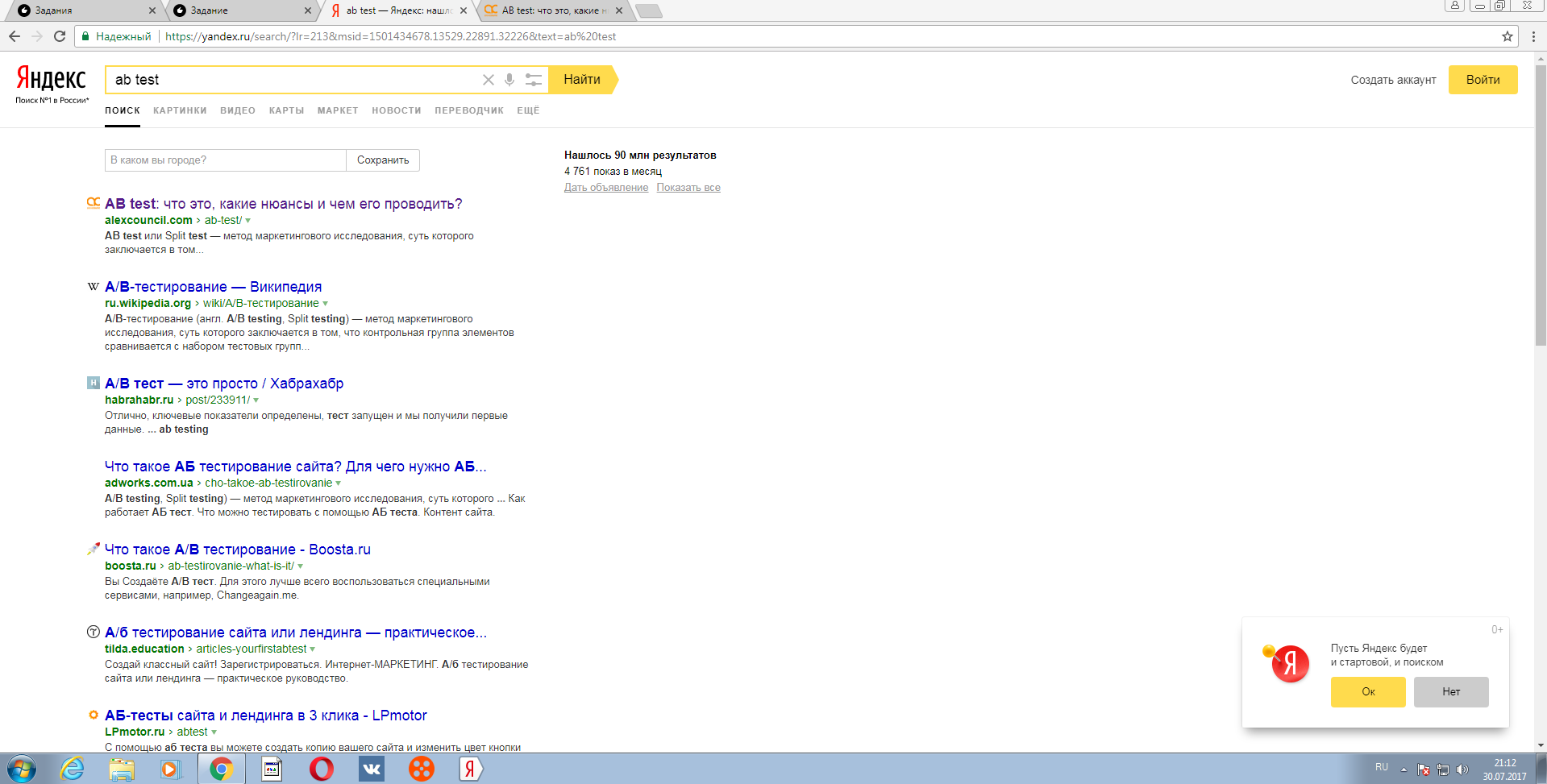This screenshot has width=1547, height=784.
Task: Click the Показать все link
Action: point(688,188)
